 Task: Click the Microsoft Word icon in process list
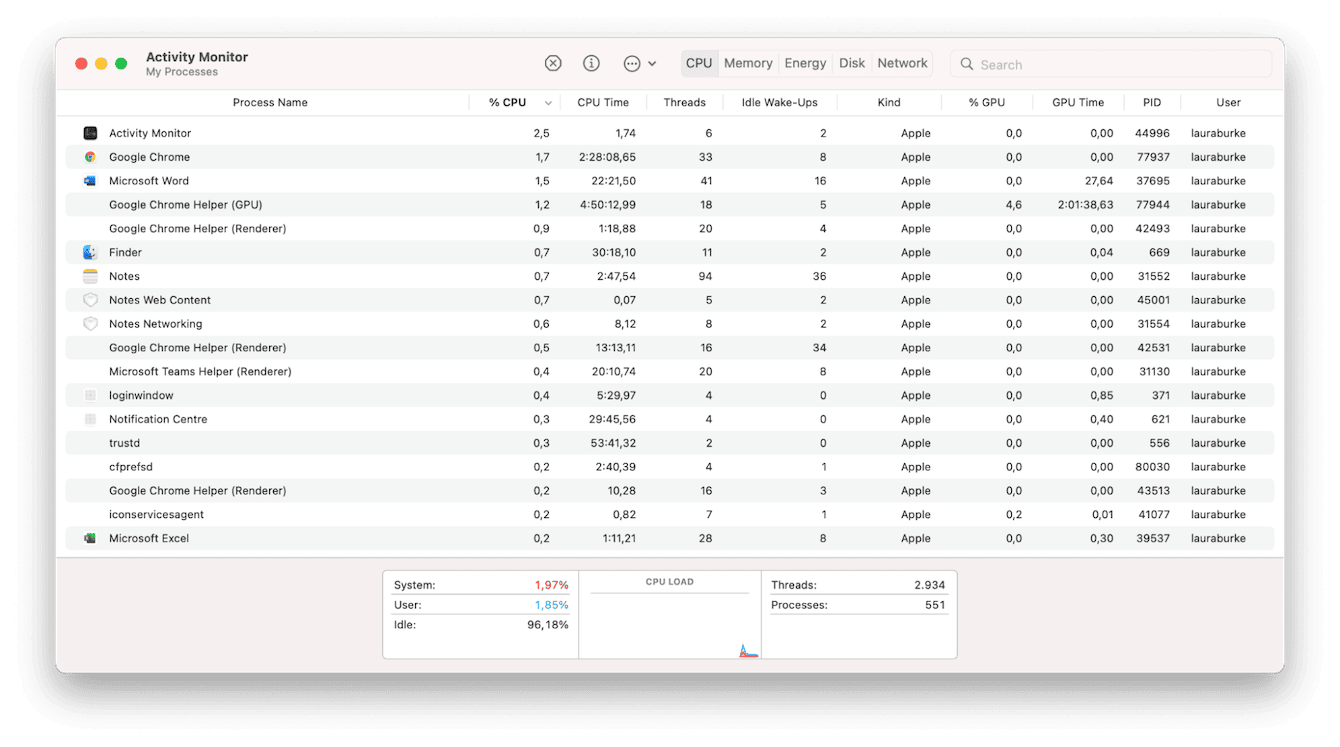90,181
